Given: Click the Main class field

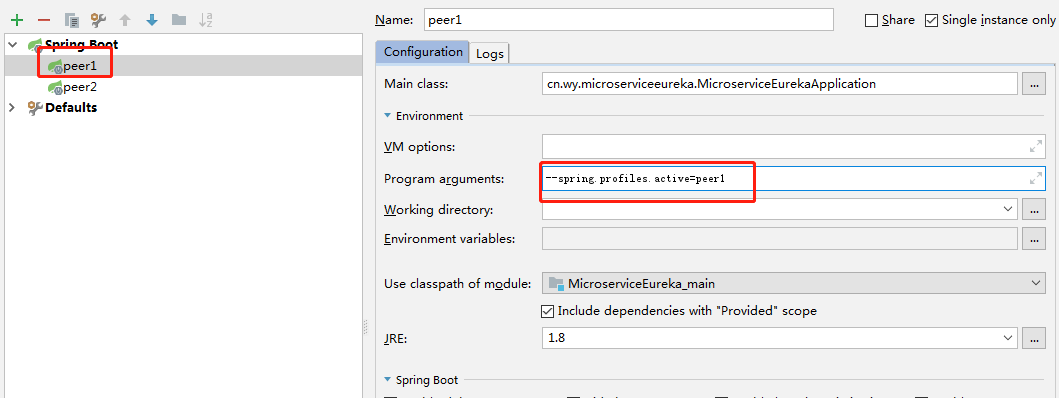Looking at the screenshot, I should (x=779, y=84).
